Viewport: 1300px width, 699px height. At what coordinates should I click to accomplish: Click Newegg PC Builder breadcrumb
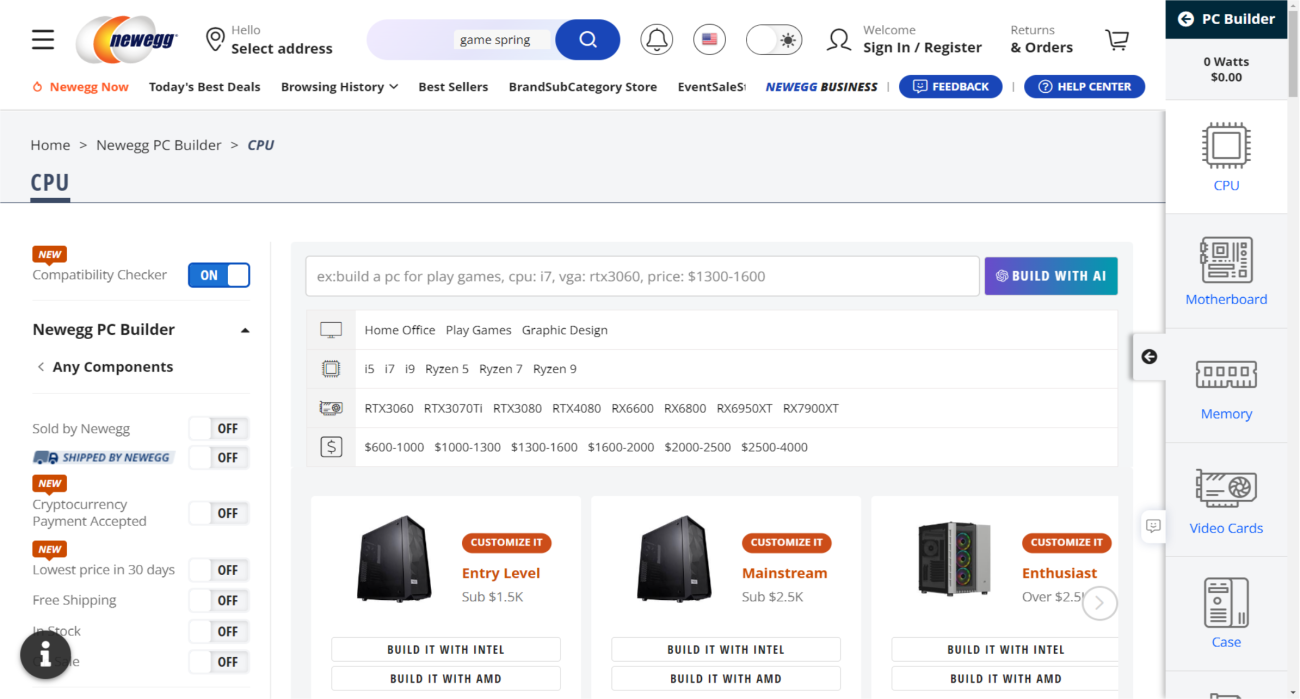159,145
